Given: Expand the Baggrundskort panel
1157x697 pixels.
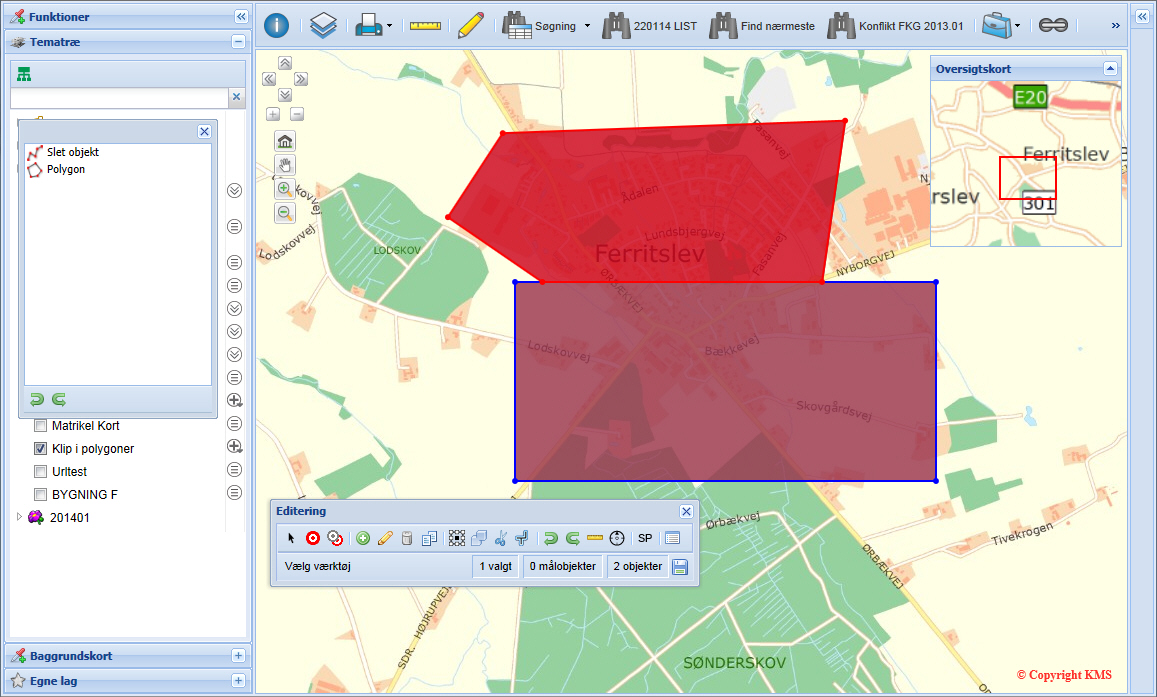Looking at the screenshot, I should tap(238, 656).
